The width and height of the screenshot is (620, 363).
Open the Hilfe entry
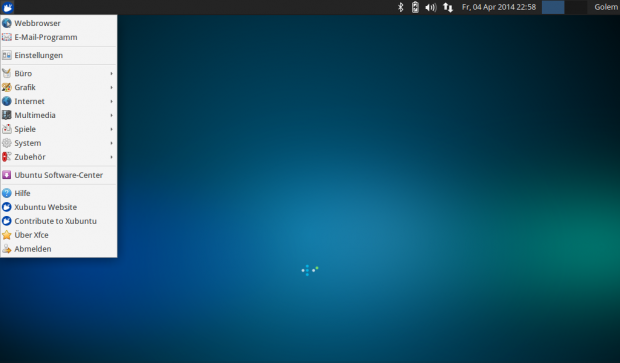(59, 193)
